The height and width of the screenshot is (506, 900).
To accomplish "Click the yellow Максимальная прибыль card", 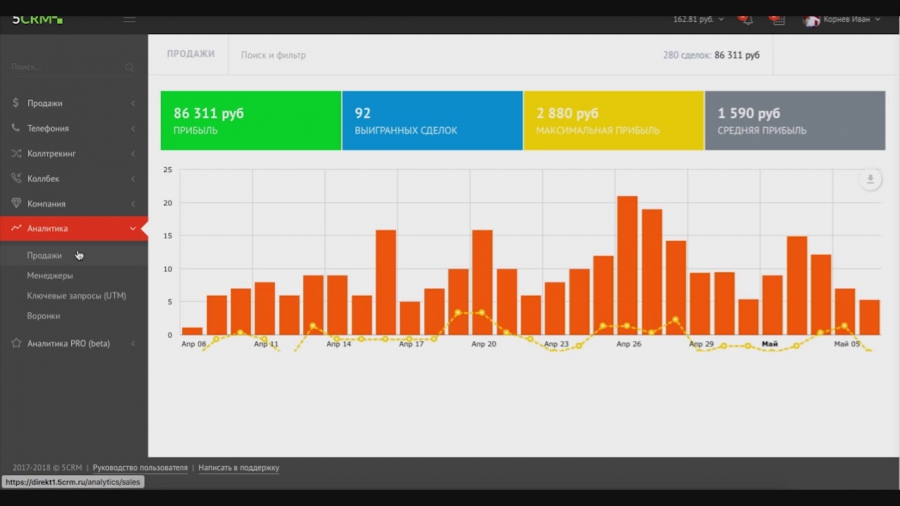I will [614, 120].
